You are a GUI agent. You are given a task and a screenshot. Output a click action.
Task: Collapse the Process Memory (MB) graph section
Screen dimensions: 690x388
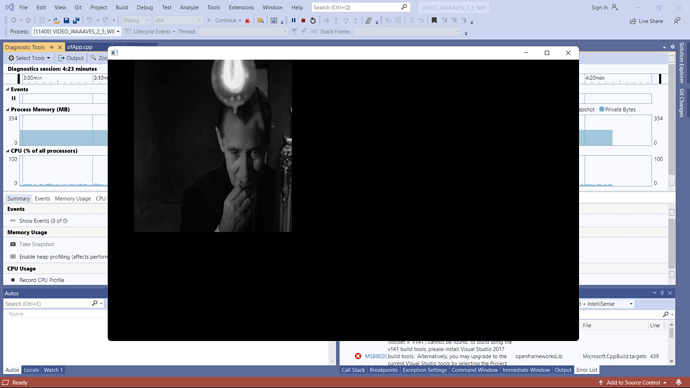pos(7,110)
